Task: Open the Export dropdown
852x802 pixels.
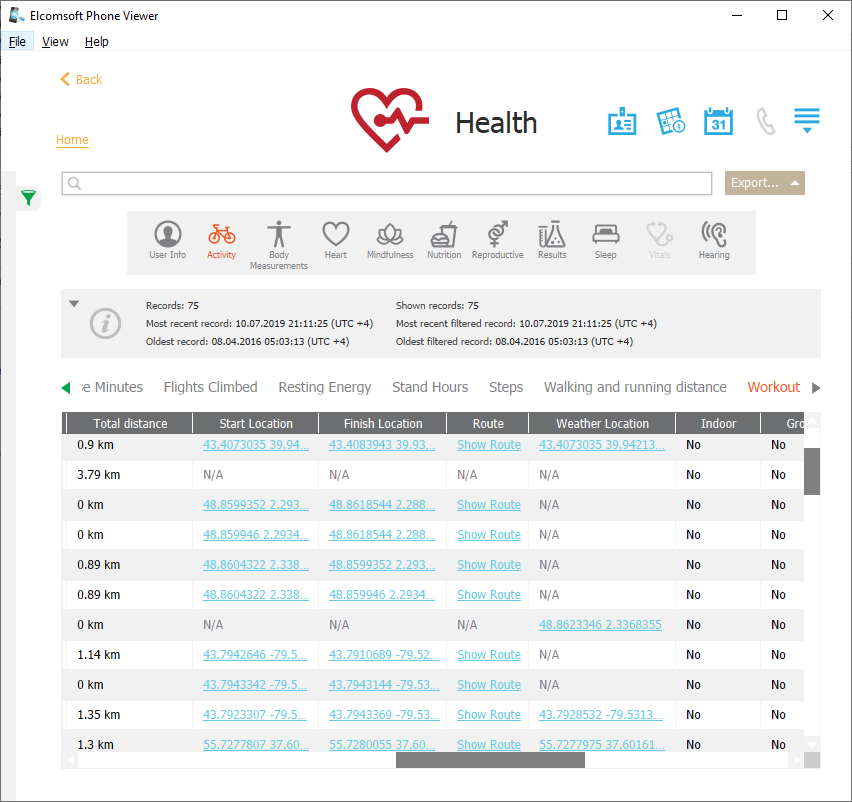Action: [765, 183]
